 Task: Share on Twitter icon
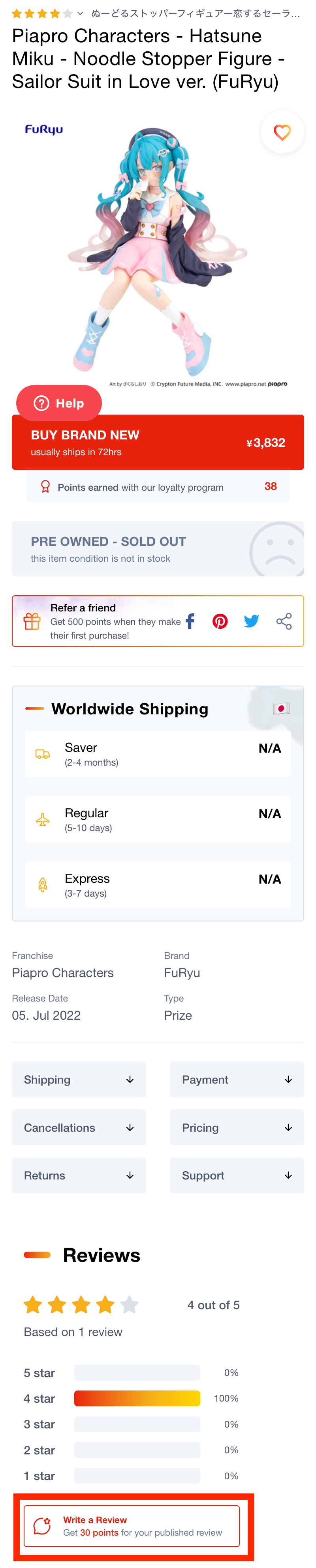pos(251,621)
